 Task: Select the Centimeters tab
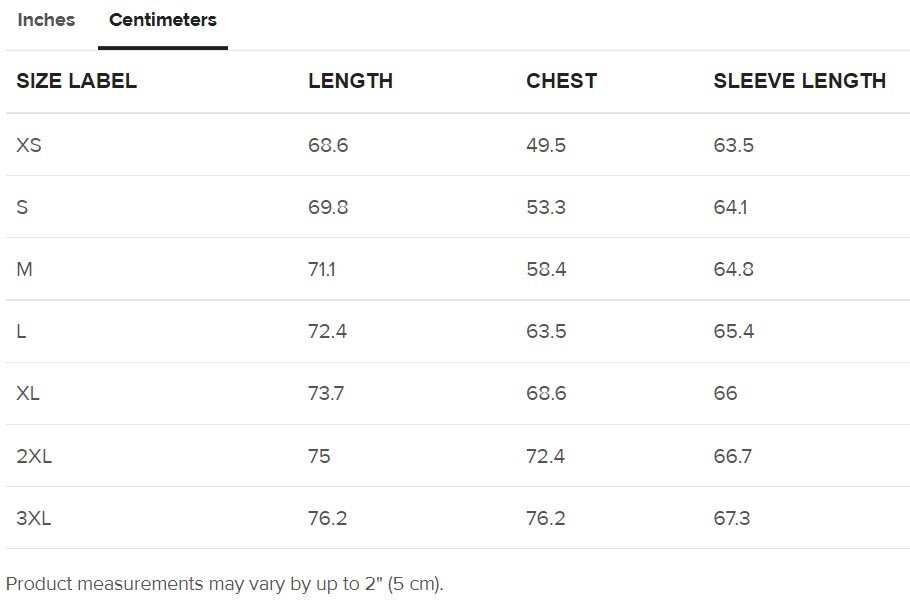163,20
